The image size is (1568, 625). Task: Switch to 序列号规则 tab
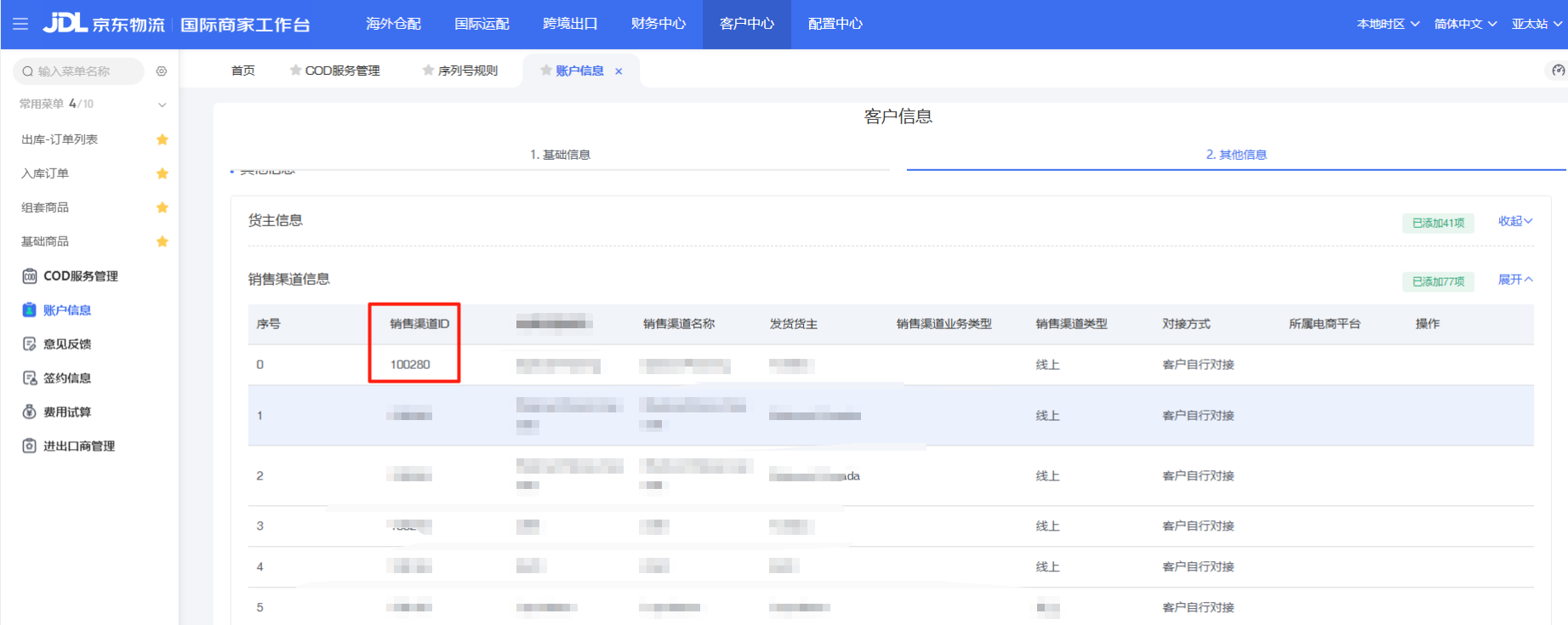click(x=467, y=71)
